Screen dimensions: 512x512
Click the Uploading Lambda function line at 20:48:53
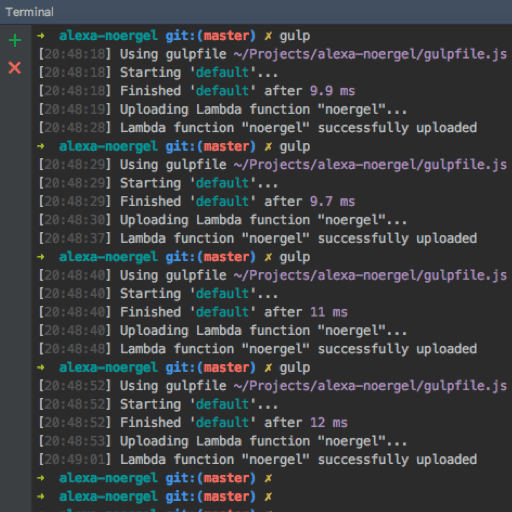[x=223, y=441]
